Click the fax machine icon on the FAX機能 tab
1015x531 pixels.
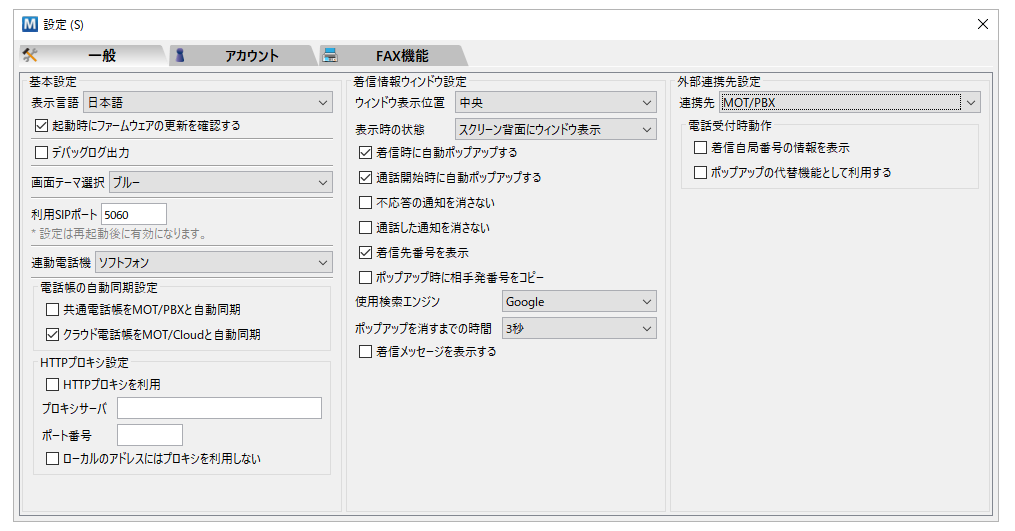(x=330, y=56)
